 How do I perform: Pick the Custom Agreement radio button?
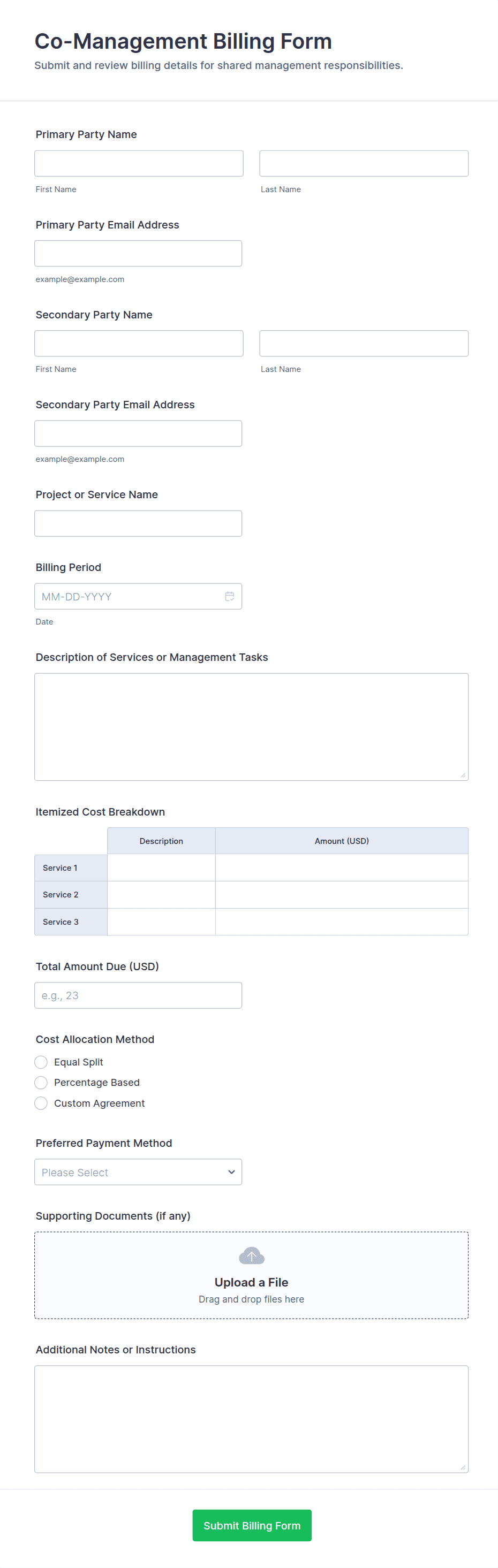[x=41, y=1103]
